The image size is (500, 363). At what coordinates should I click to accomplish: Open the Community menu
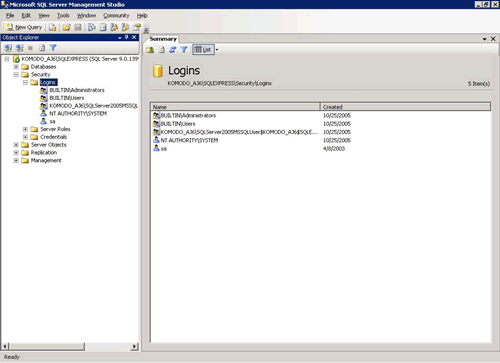coord(116,16)
